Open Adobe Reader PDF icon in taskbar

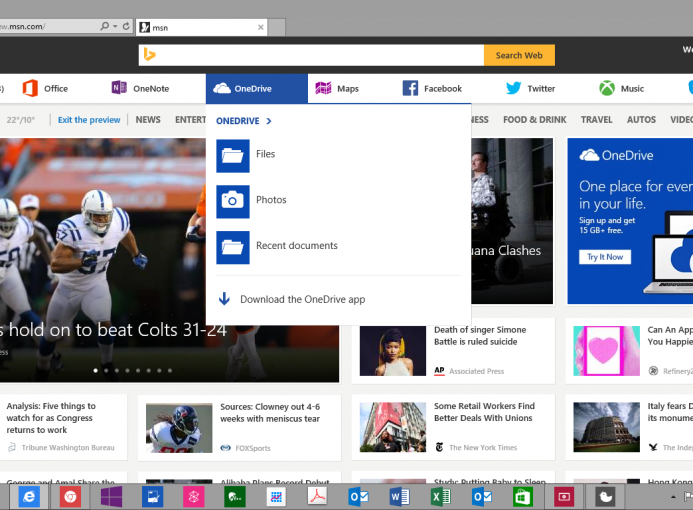click(317, 496)
